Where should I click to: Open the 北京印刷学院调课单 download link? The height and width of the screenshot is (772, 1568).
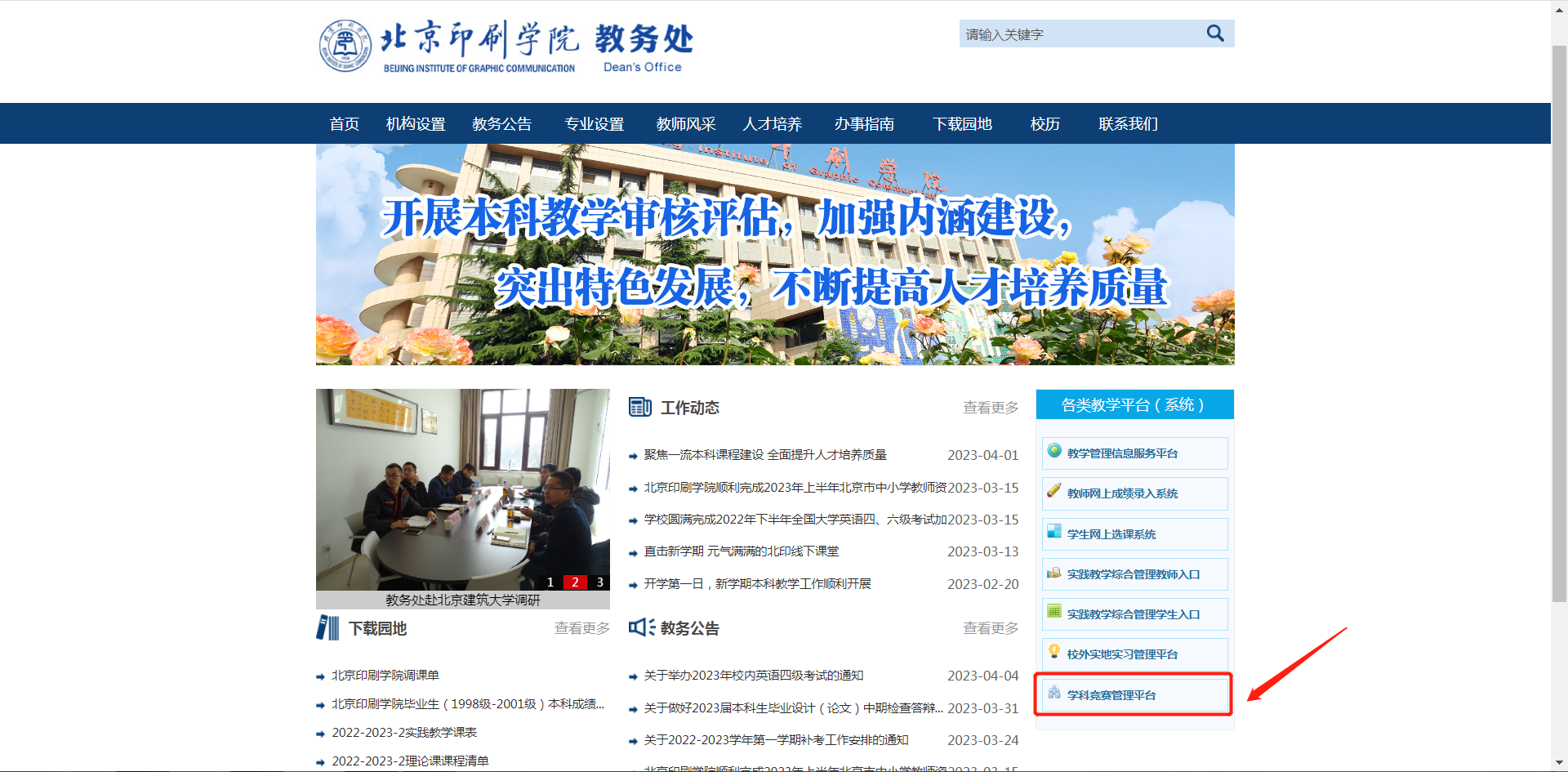point(385,676)
